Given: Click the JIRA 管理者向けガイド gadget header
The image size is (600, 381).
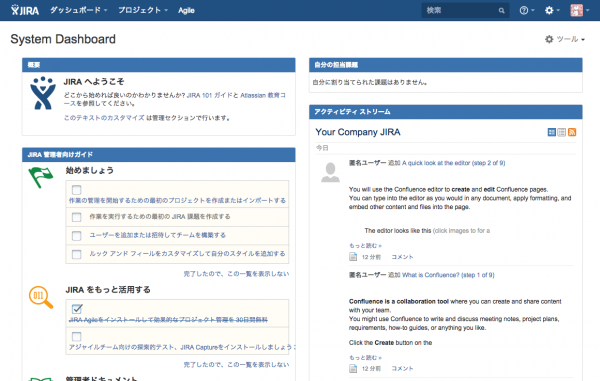Looking at the screenshot, I should point(158,155).
